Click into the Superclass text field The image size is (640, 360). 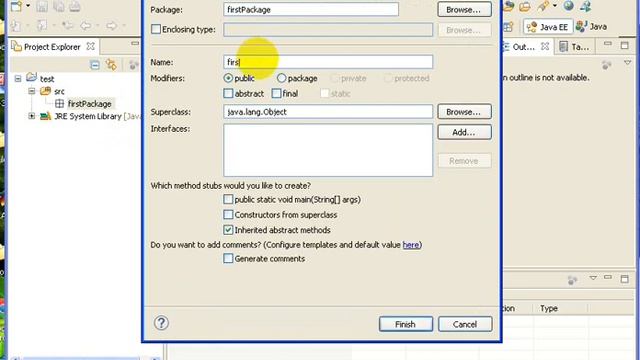tap(328, 111)
